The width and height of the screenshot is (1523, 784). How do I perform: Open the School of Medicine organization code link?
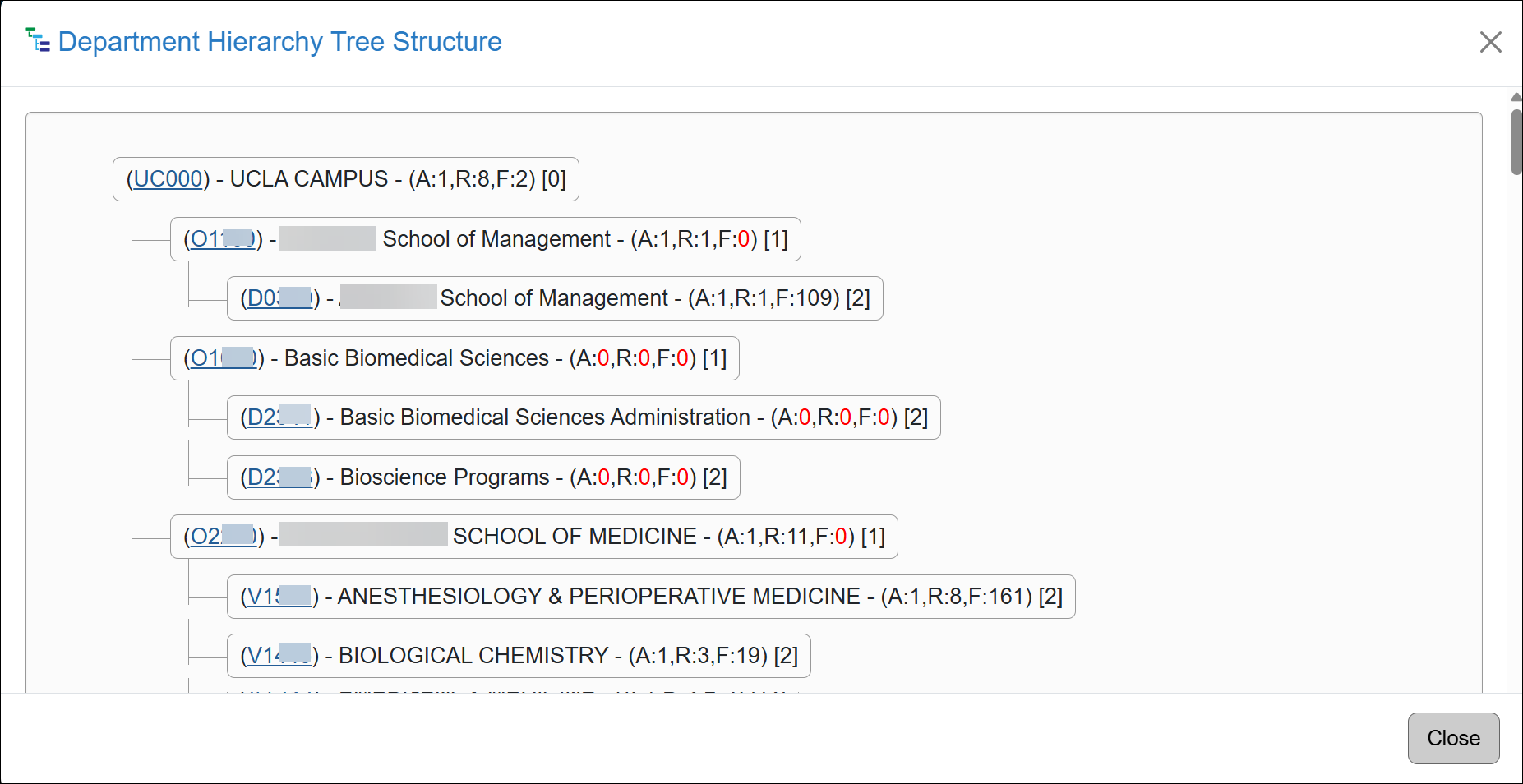[219, 536]
